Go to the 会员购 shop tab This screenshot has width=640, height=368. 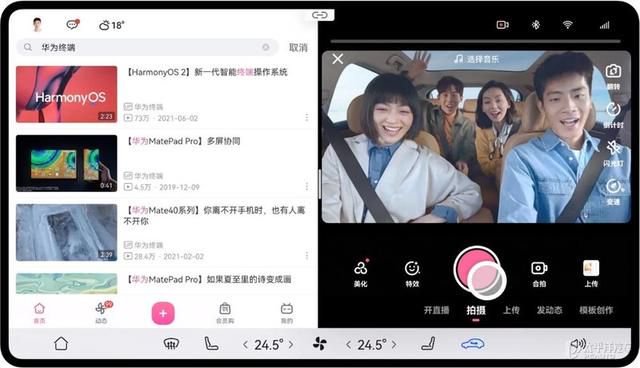click(225, 313)
